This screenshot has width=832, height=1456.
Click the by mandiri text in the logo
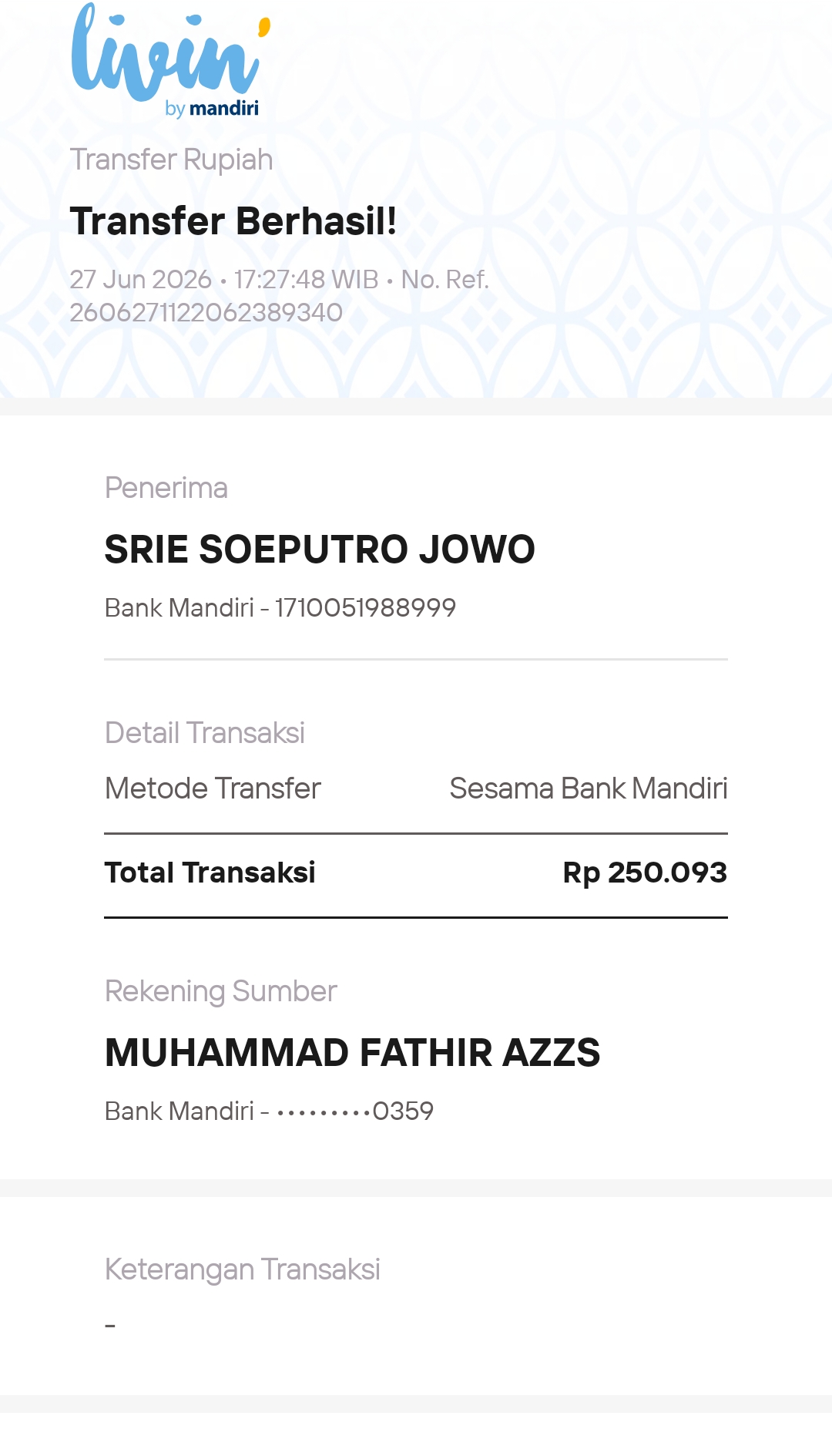point(212,108)
